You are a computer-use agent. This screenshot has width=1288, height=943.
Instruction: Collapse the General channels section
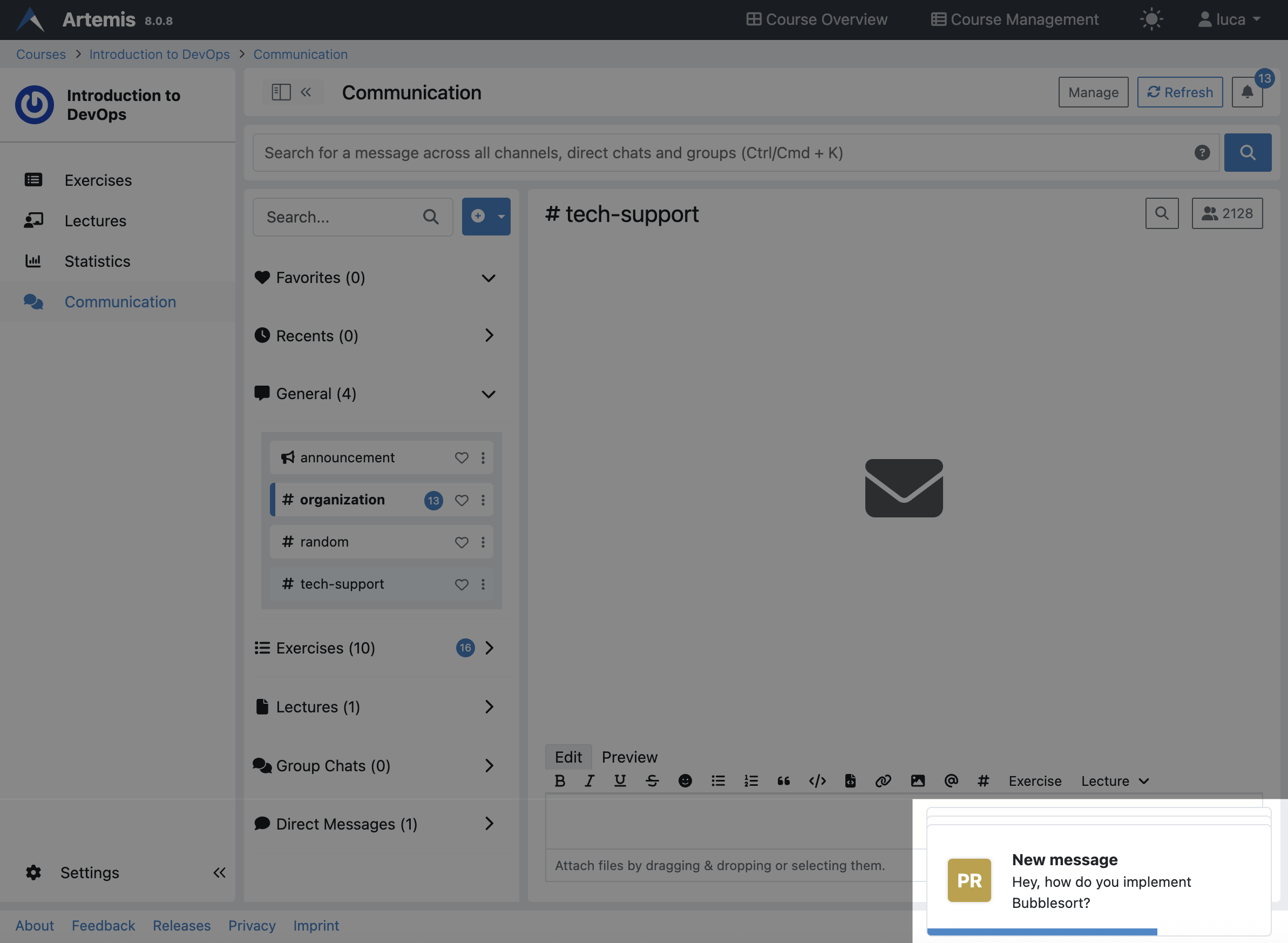click(487, 394)
